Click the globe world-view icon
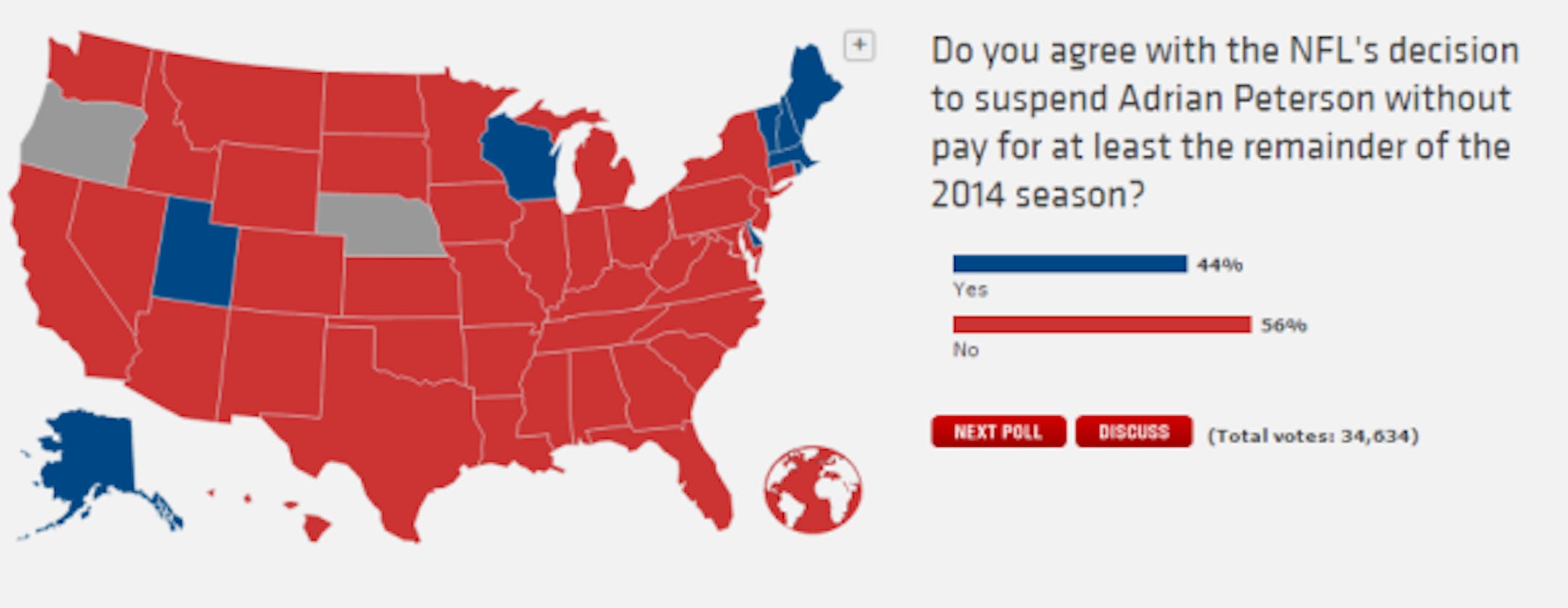 pyautogui.click(x=813, y=489)
